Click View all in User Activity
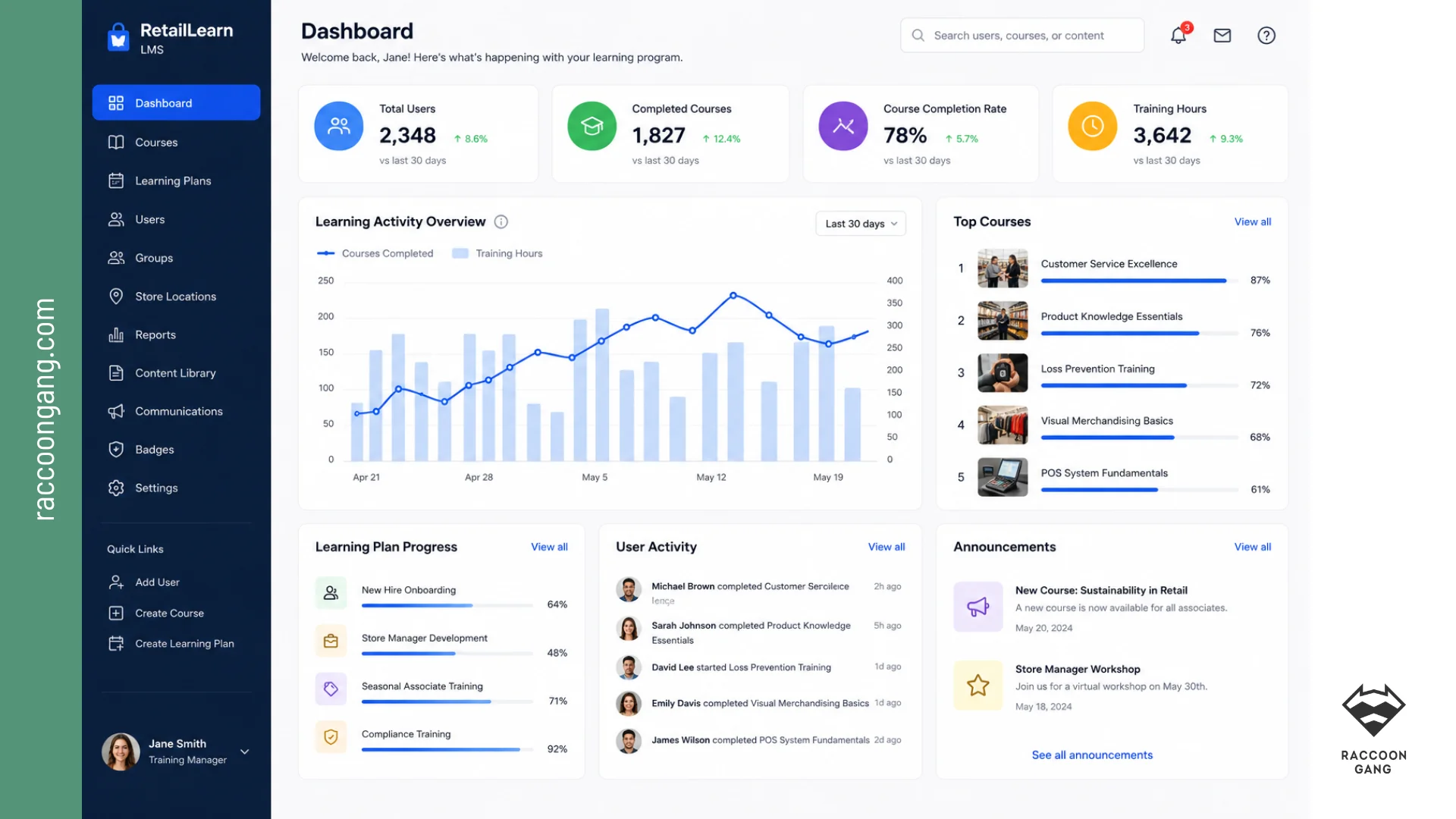Viewport: 1456px width, 819px height. [886, 547]
